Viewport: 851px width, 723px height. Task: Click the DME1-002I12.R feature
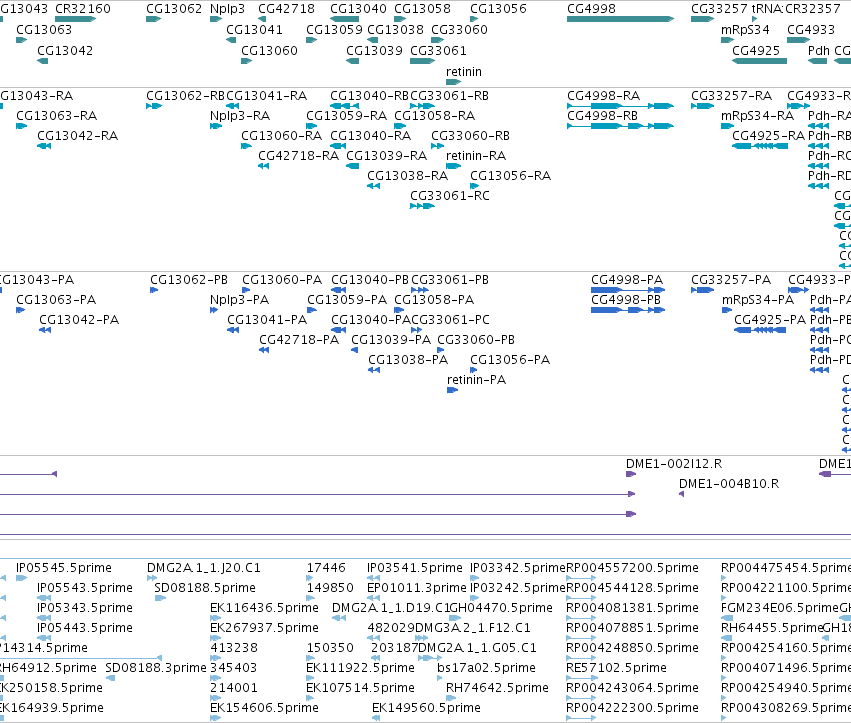(x=631, y=474)
